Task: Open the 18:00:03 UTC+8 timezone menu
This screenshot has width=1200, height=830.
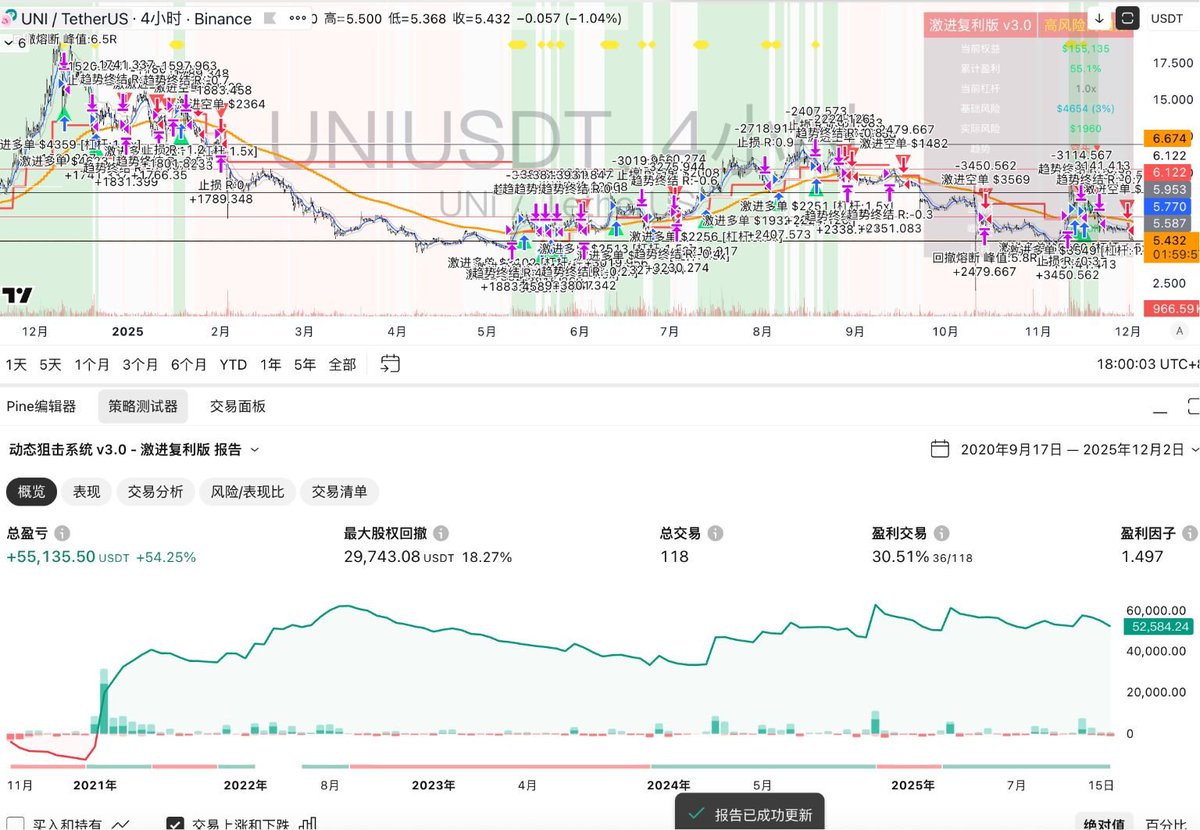Action: pos(1148,364)
